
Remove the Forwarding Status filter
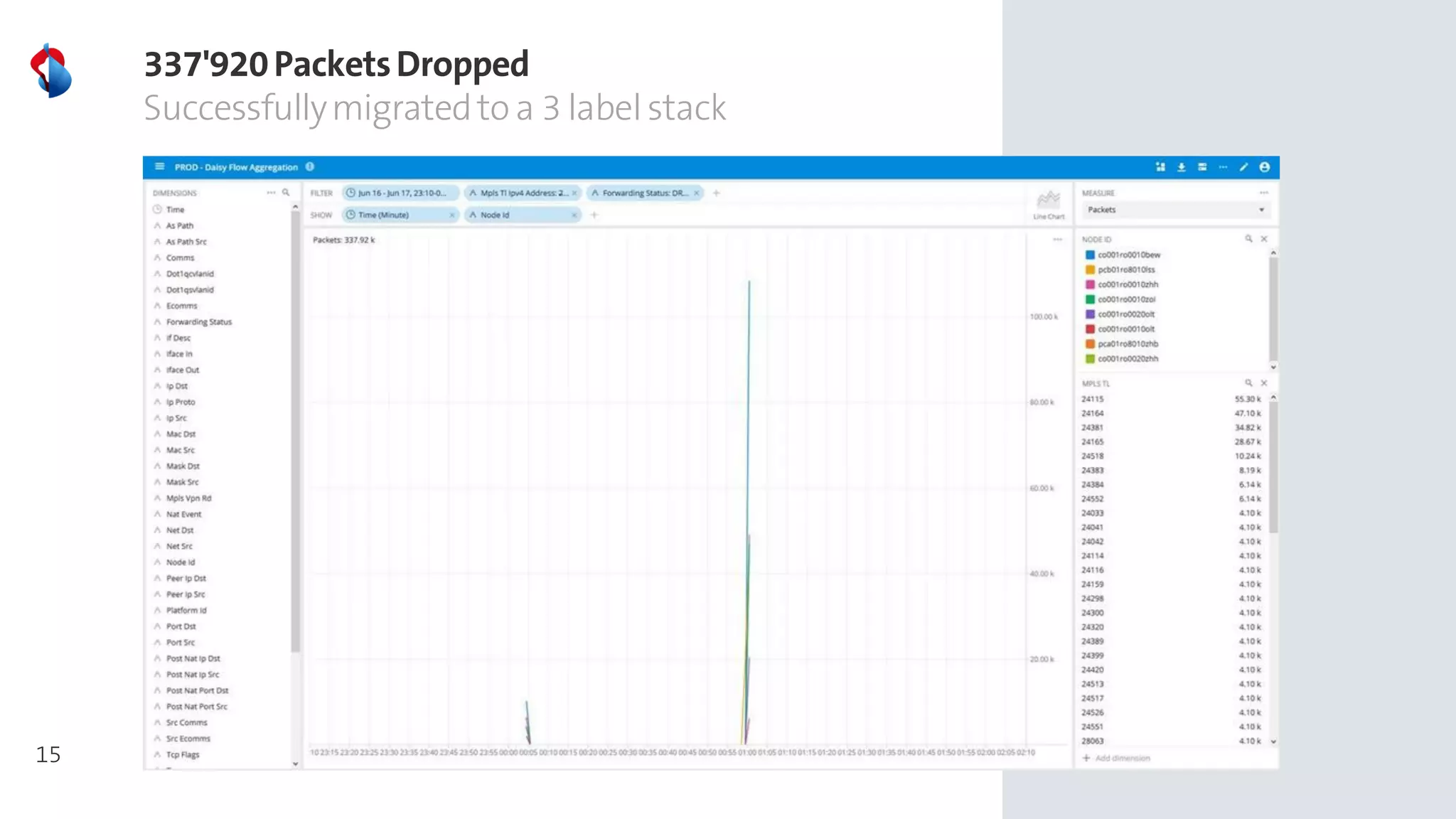[697, 193]
